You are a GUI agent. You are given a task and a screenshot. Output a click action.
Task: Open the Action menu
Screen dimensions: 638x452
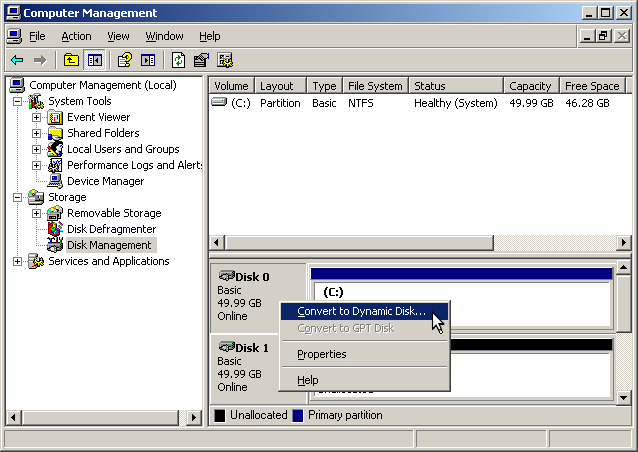76,36
